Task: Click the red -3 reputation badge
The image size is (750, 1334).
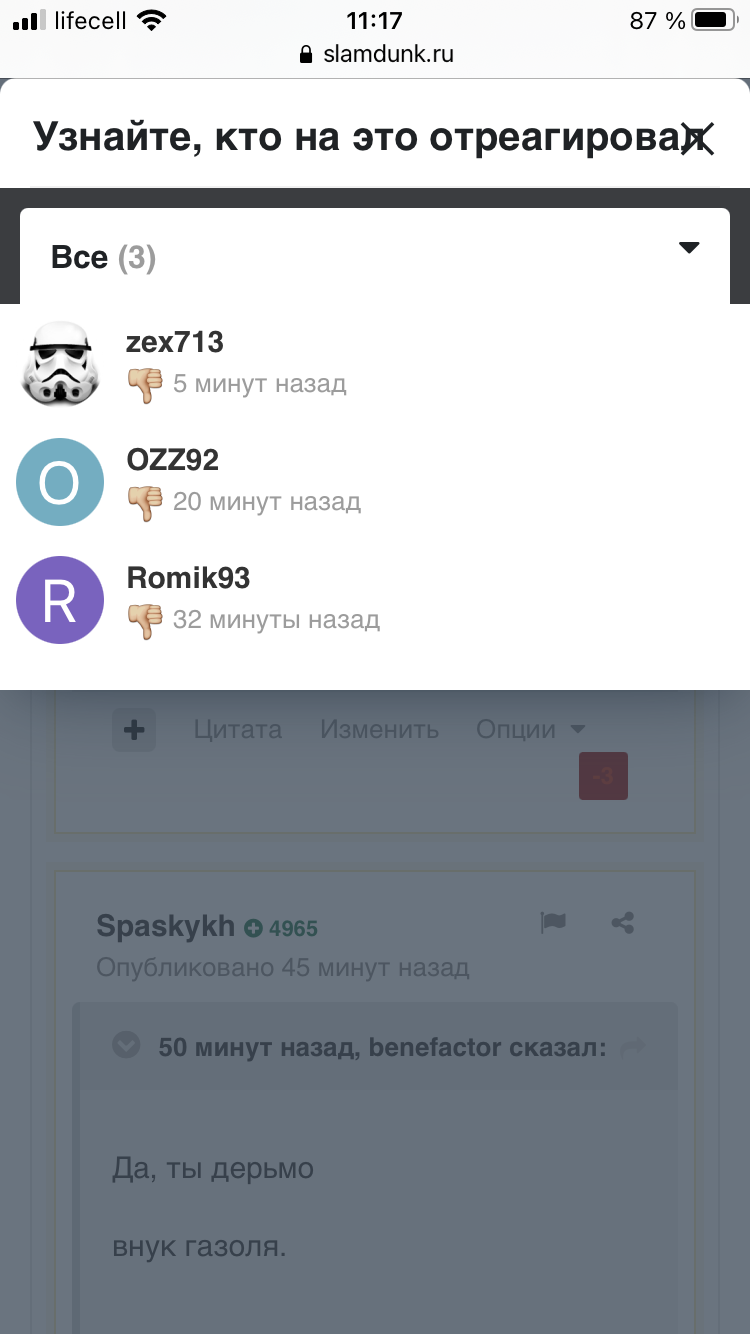Action: pyautogui.click(x=603, y=776)
